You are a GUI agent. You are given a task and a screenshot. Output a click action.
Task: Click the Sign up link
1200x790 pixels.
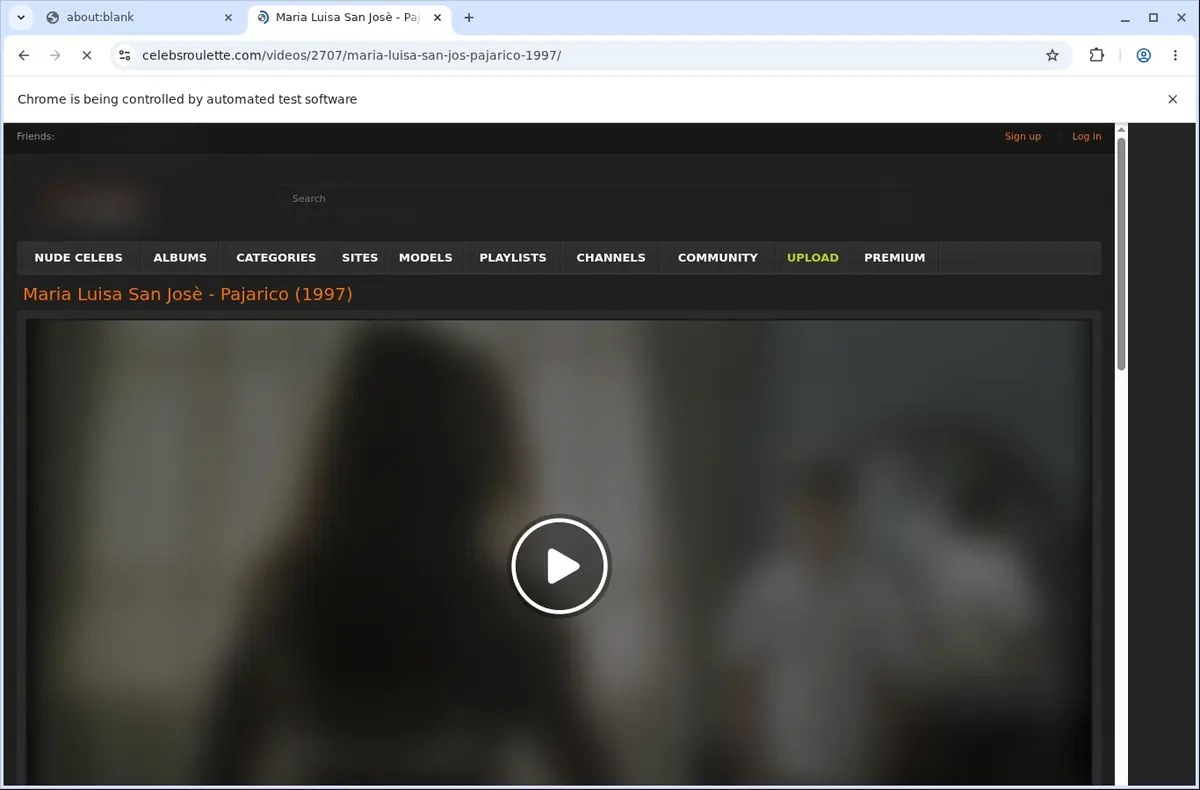coord(1022,136)
